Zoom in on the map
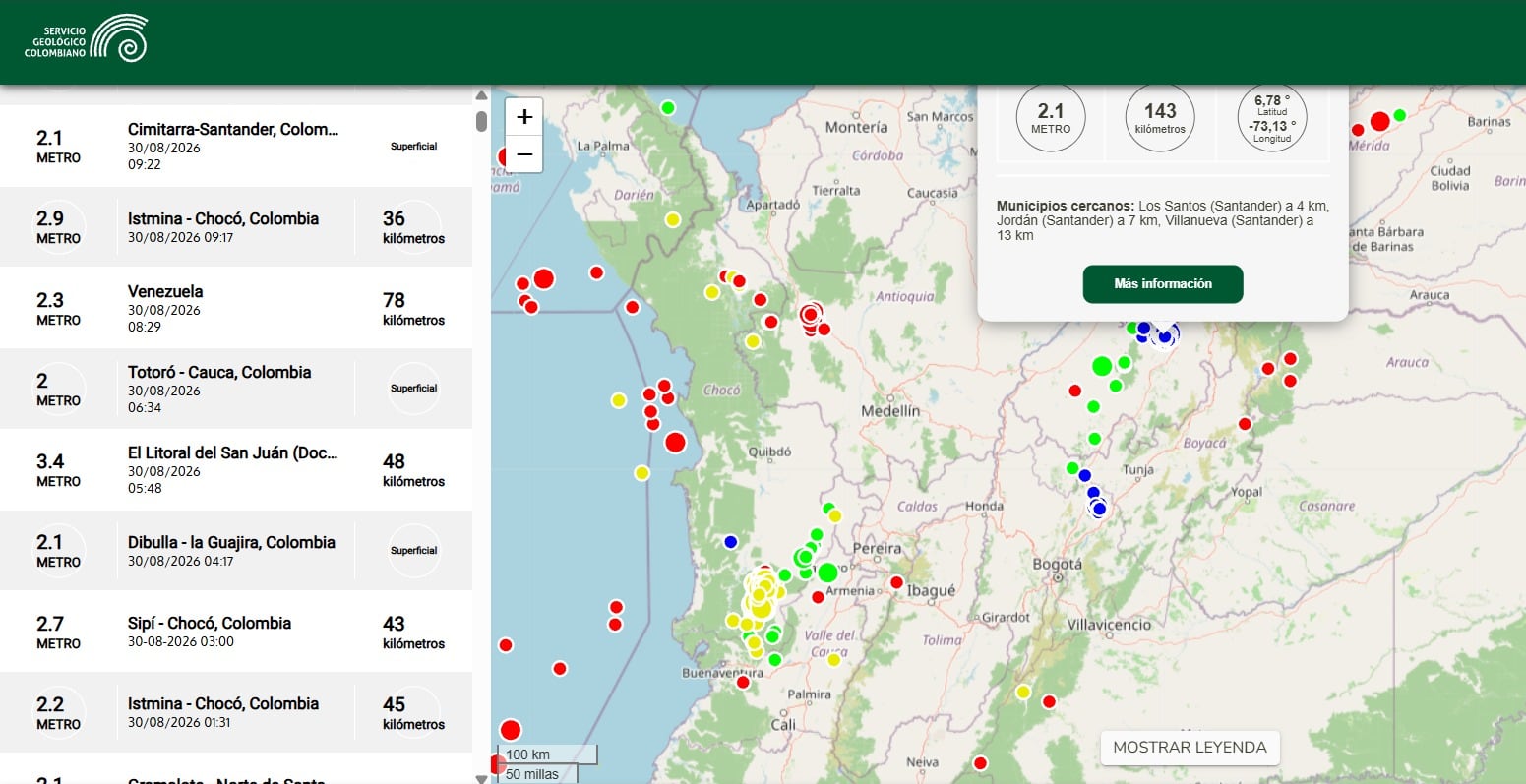 pyautogui.click(x=524, y=117)
